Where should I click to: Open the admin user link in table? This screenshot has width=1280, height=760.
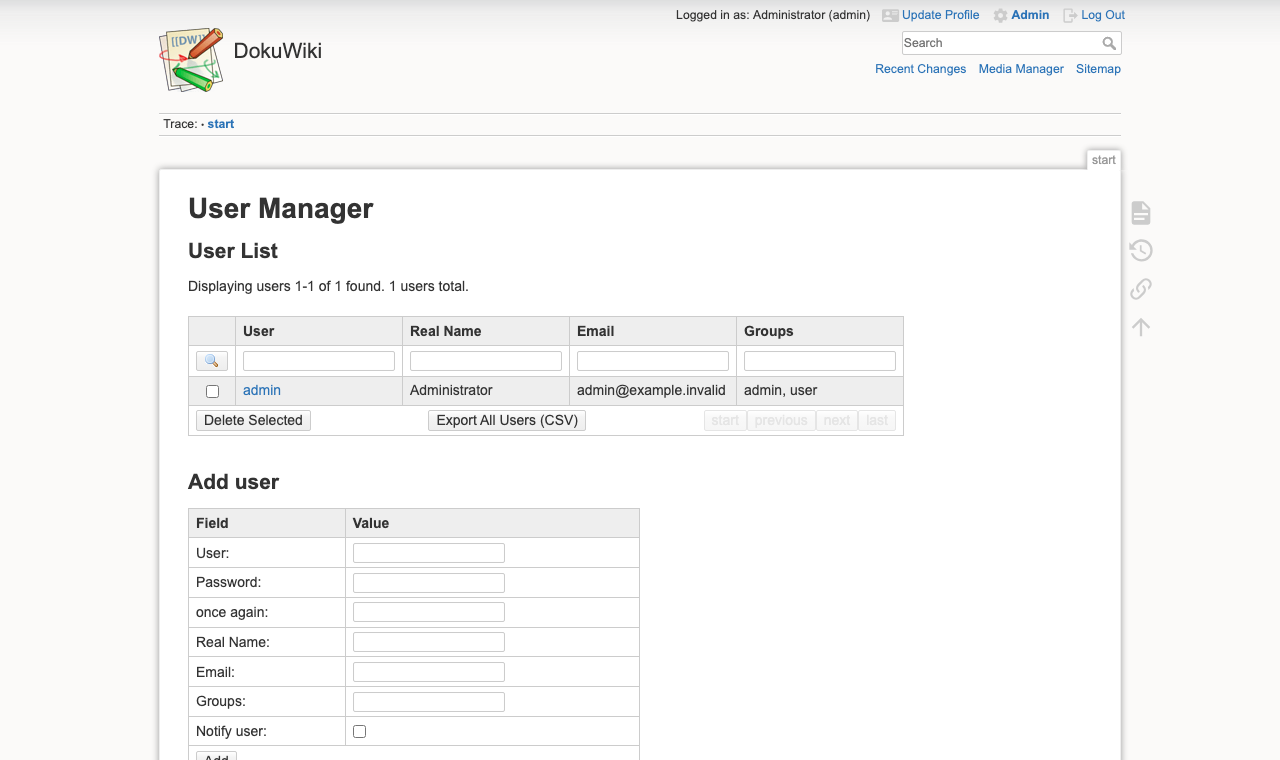(262, 390)
